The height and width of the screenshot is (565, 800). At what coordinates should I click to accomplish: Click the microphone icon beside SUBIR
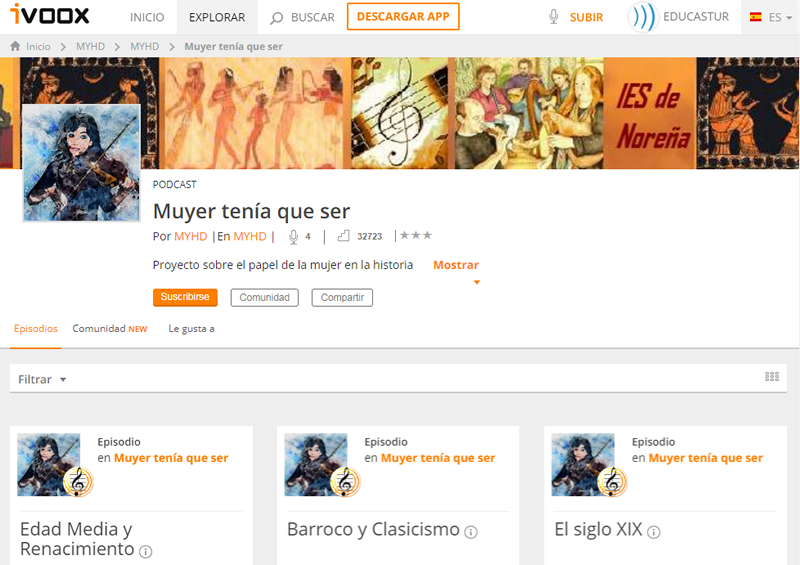click(554, 17)
